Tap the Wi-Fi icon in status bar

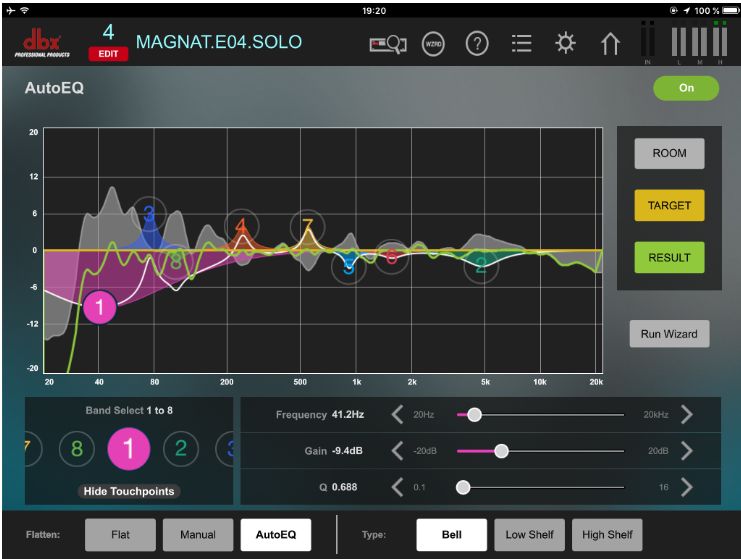coord(25,10)
